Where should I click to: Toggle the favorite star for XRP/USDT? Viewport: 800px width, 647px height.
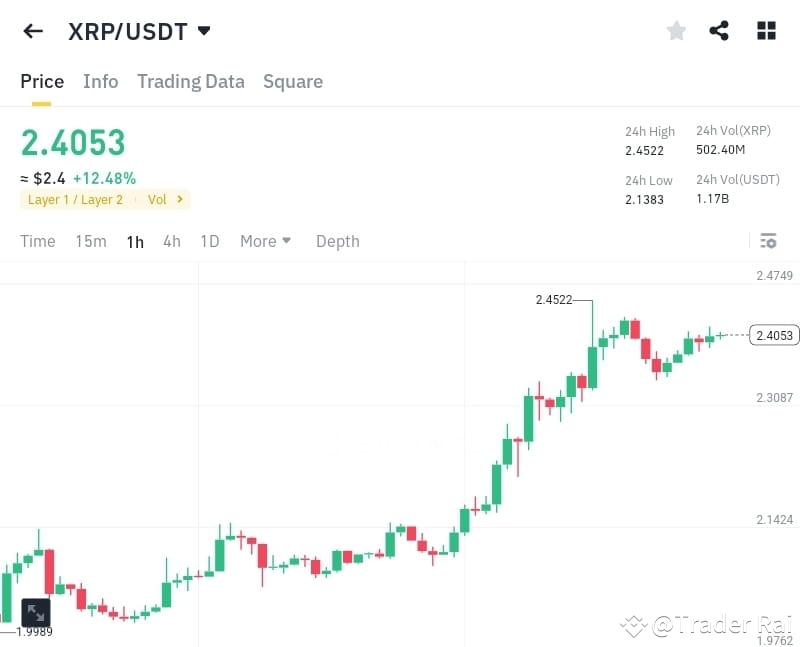pos(676,30)
